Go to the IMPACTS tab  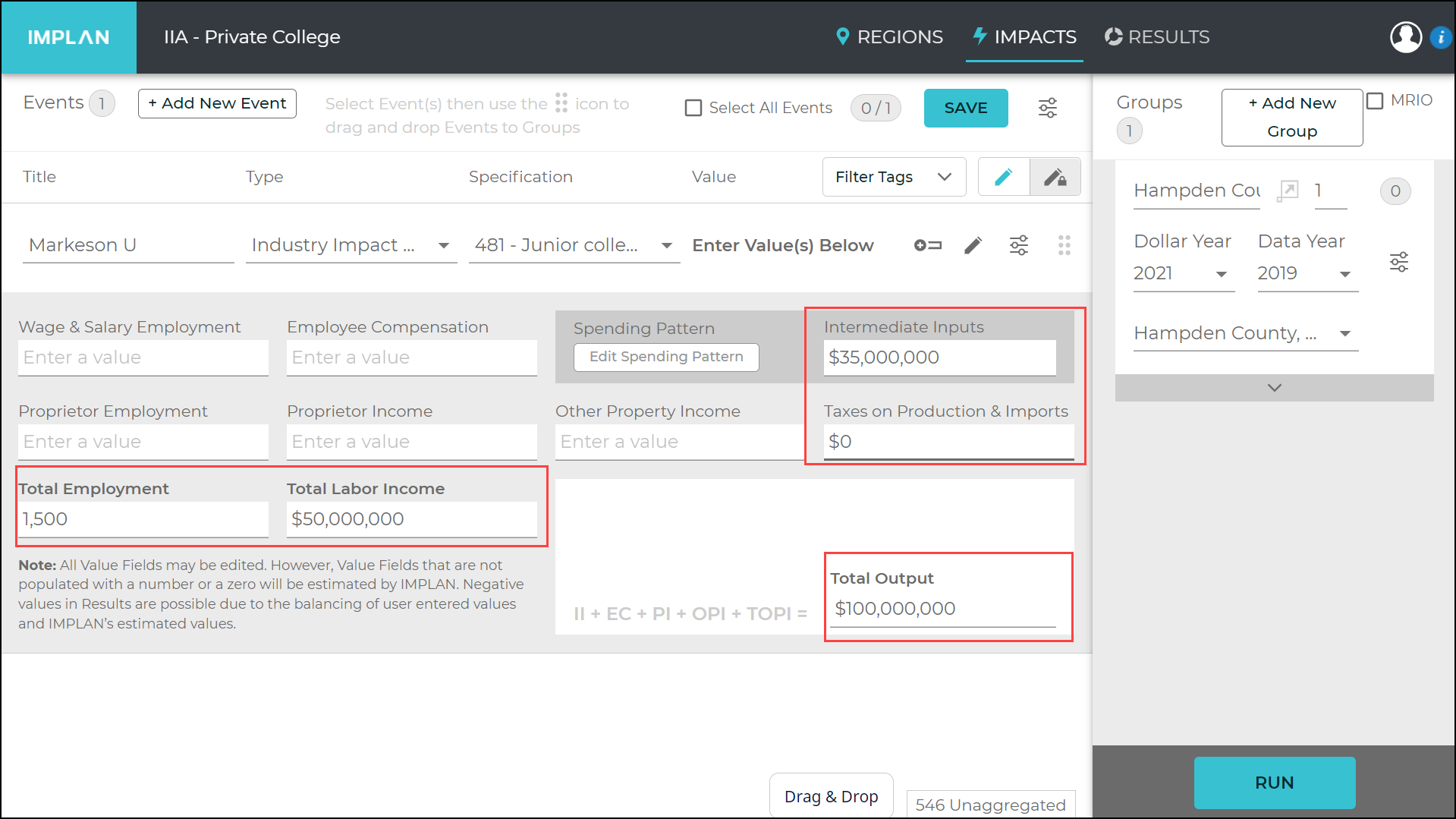click(x=1024, y=37)
